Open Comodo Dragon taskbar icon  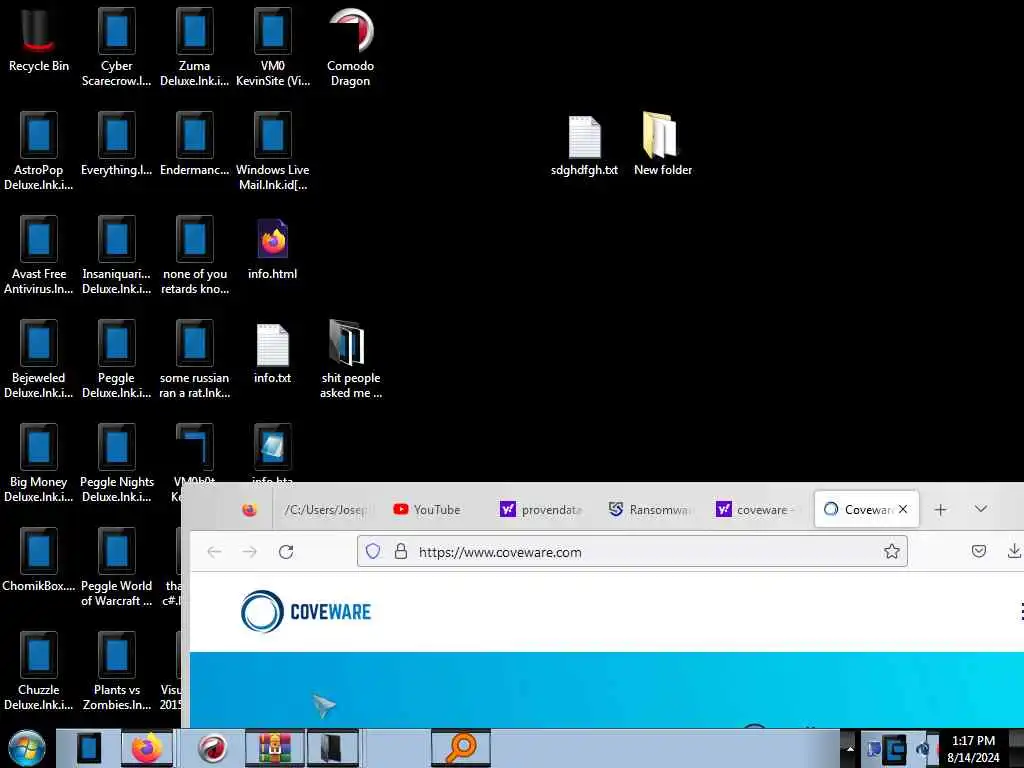point(212,748)
